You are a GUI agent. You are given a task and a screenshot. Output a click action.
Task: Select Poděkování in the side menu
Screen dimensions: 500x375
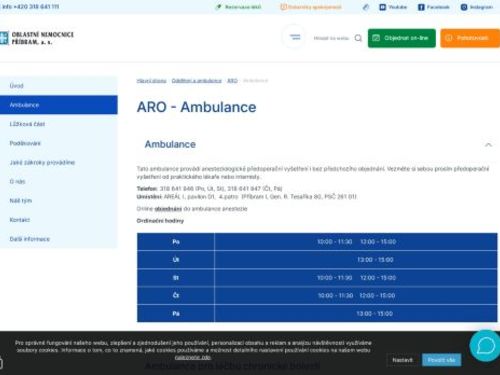(59, 143)
